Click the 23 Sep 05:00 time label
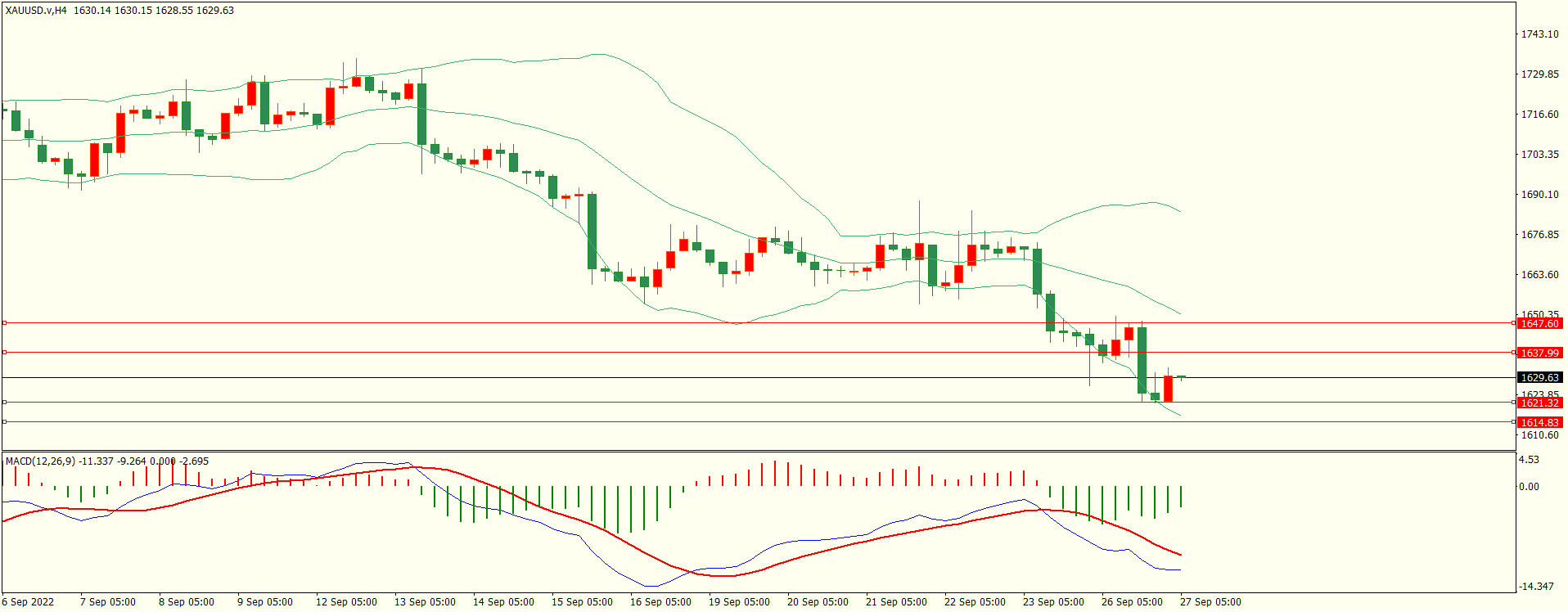The width and height of the screenshot is (1568, 612). click(x=1053, y=602)
